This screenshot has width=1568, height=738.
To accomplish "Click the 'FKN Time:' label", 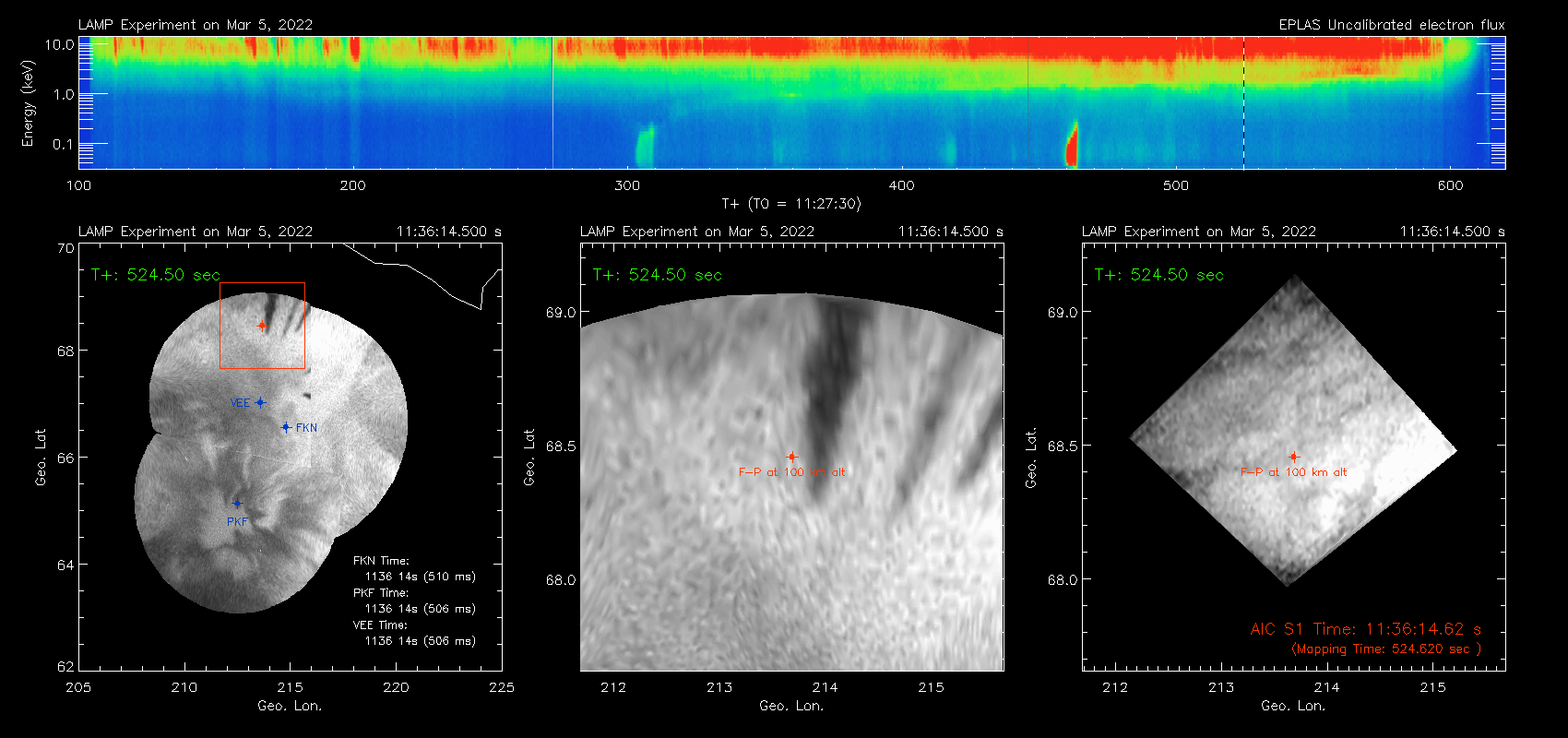I will 381,561.
